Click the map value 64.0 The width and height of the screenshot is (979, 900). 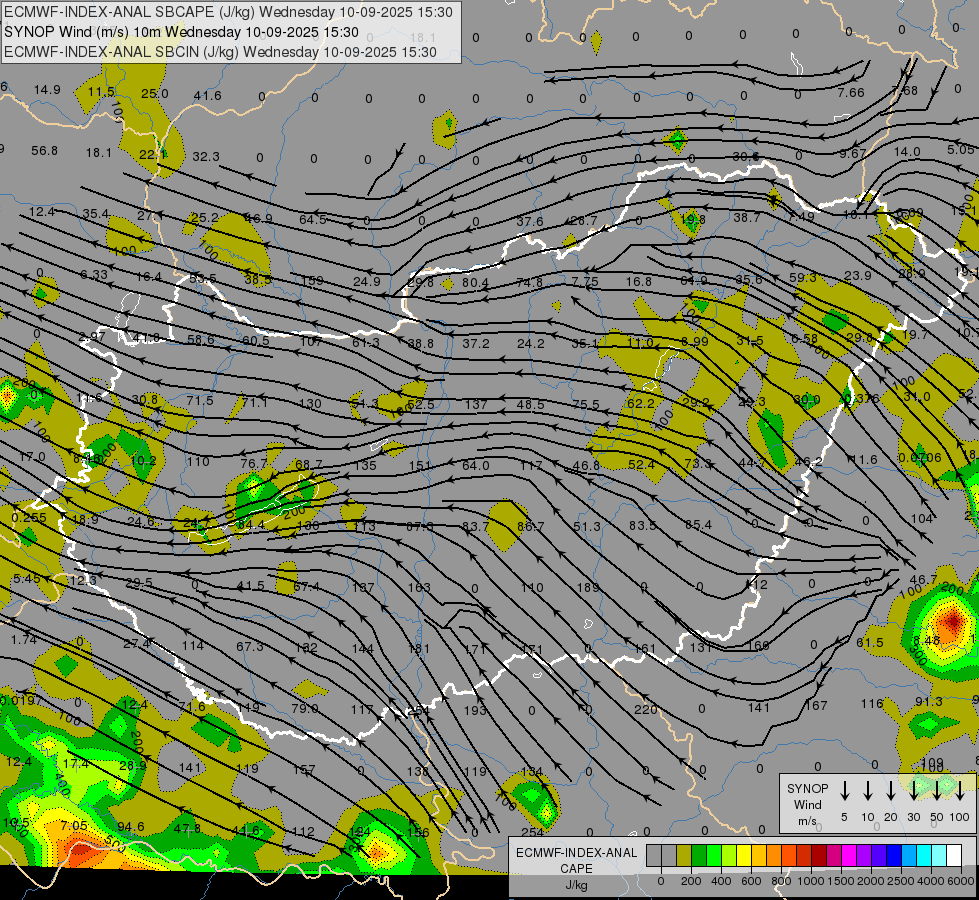tap(476, 465)
